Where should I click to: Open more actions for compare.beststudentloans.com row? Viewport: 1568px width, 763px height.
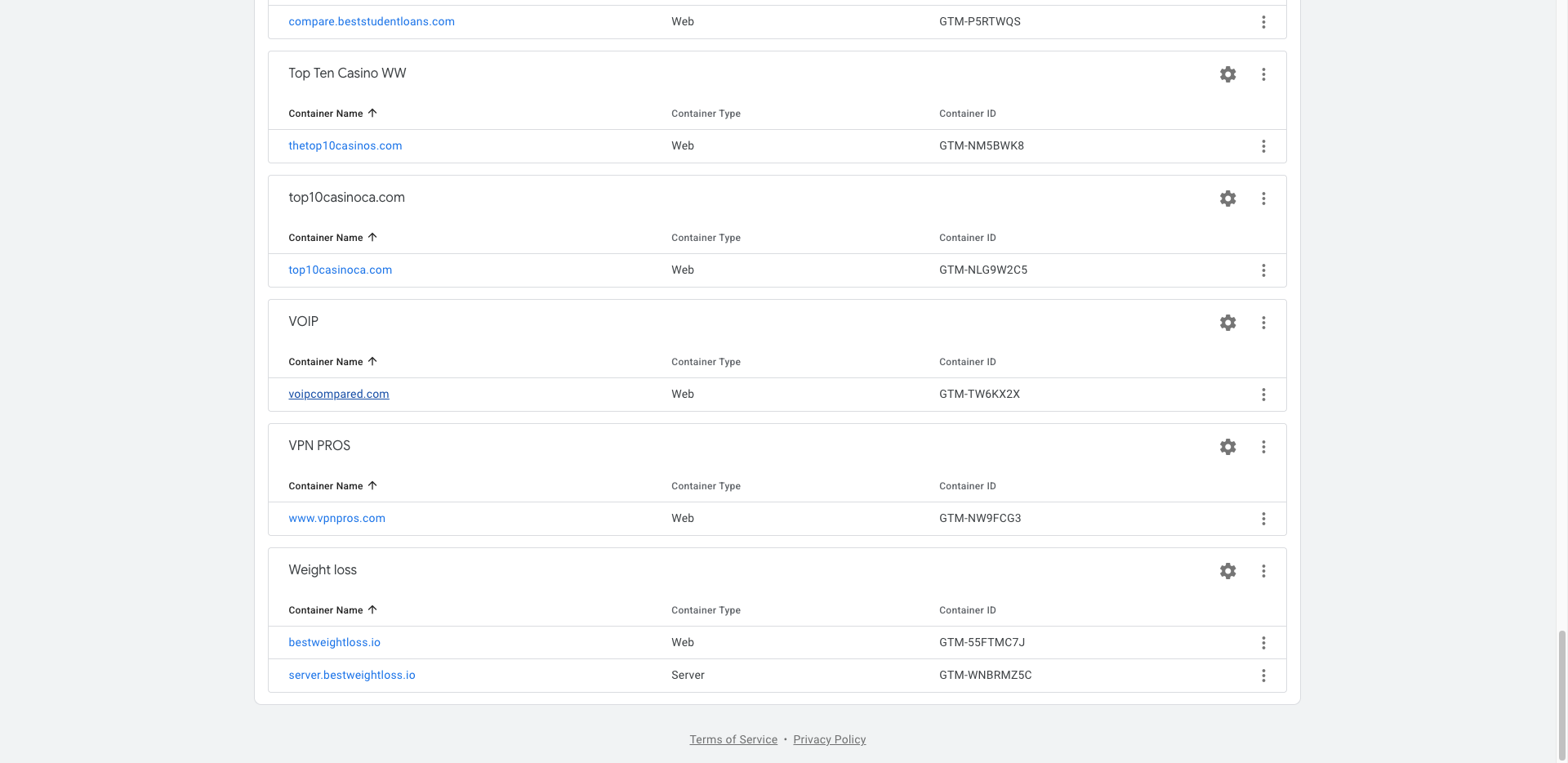point(1263,22)
